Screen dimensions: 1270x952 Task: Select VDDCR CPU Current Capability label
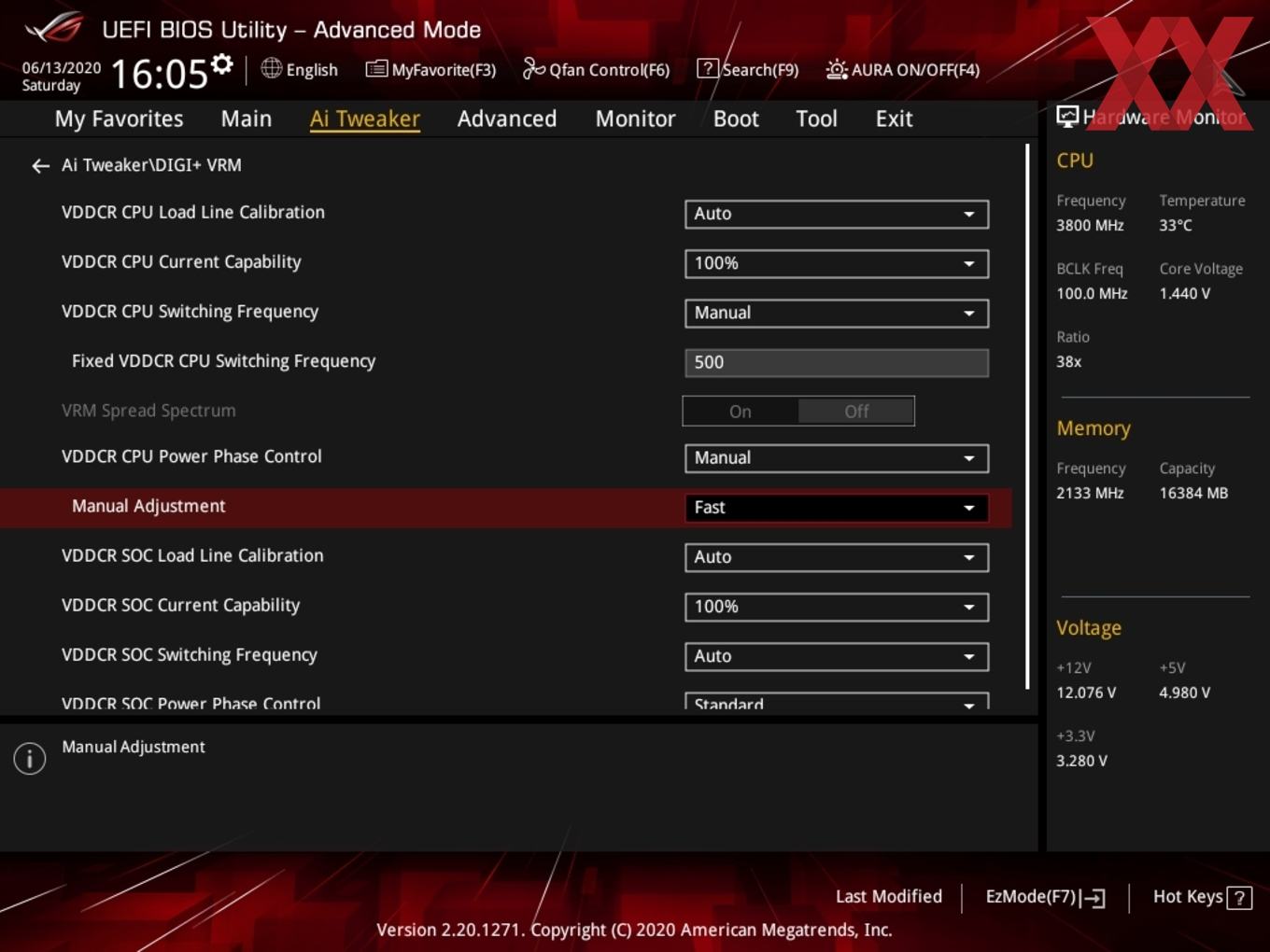181,262
